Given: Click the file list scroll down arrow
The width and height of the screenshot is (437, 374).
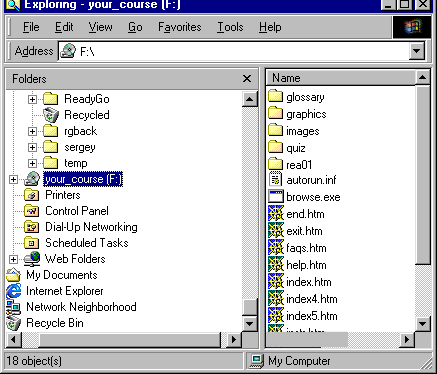Looking at the screenshot, I should click(422, 323).
